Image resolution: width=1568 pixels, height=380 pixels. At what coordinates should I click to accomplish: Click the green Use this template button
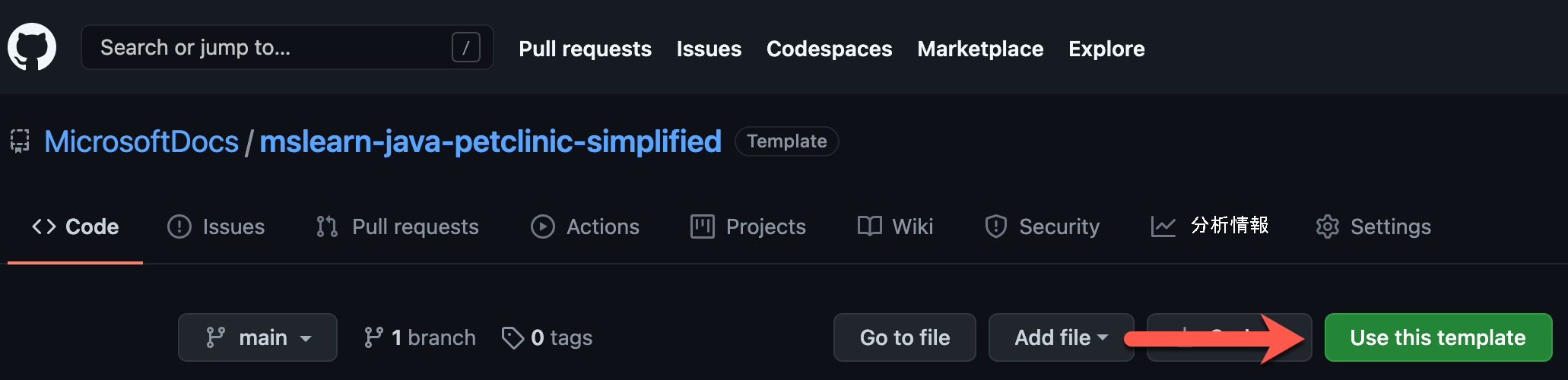pyautogui.click(x=1438, y=337)
